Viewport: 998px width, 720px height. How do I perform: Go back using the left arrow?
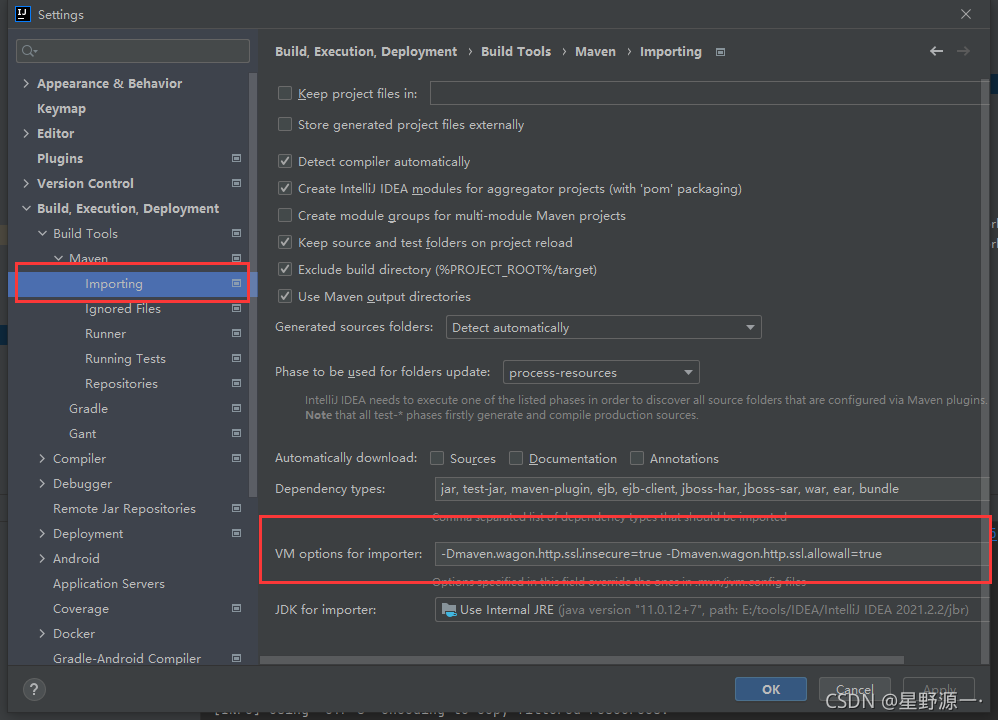click(x=936, y=51)
